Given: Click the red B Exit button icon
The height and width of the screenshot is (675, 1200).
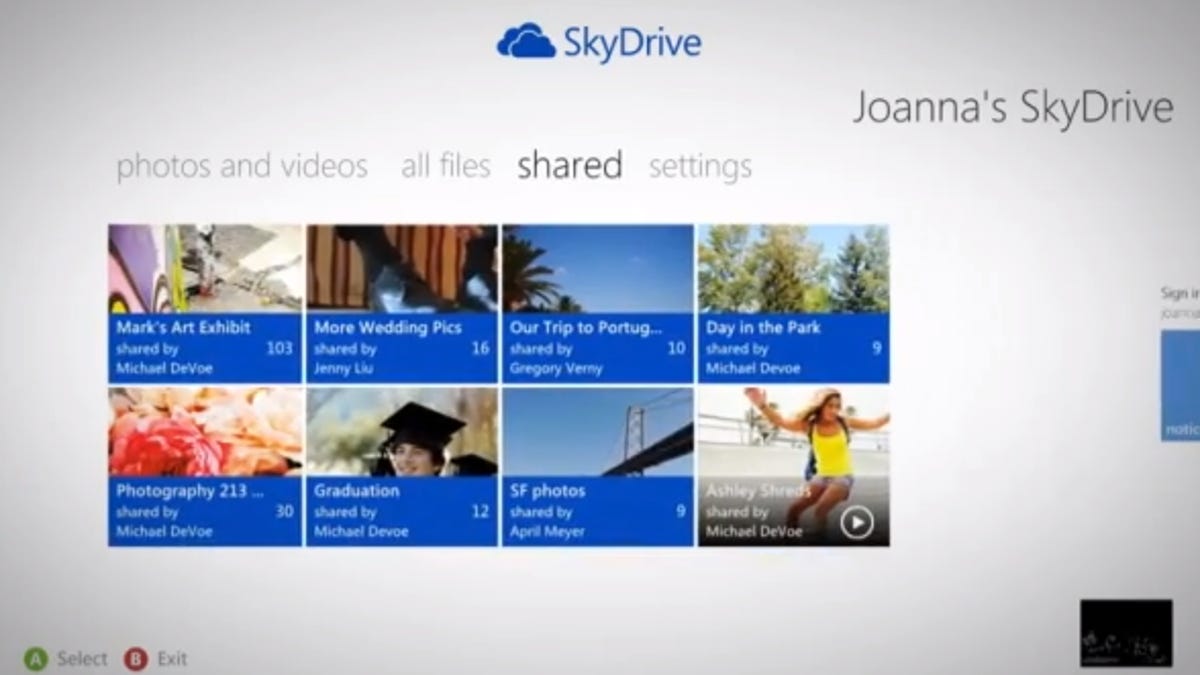Looking at the screenshot, I should tap(136, 659).
